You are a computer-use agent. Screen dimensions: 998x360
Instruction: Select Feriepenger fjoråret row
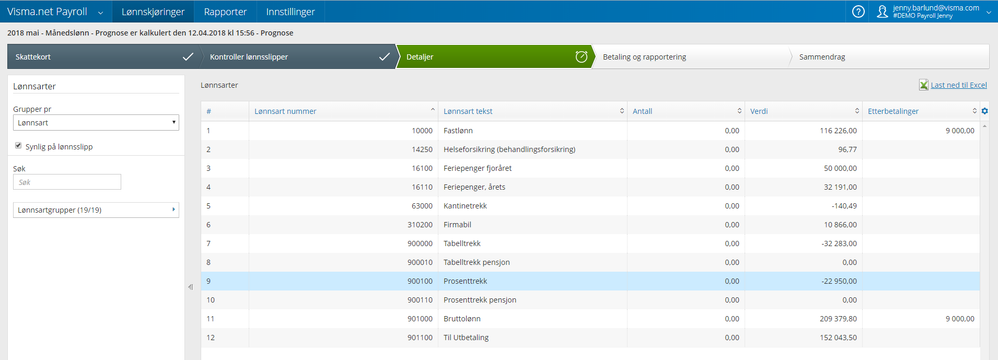pos(591,169)
